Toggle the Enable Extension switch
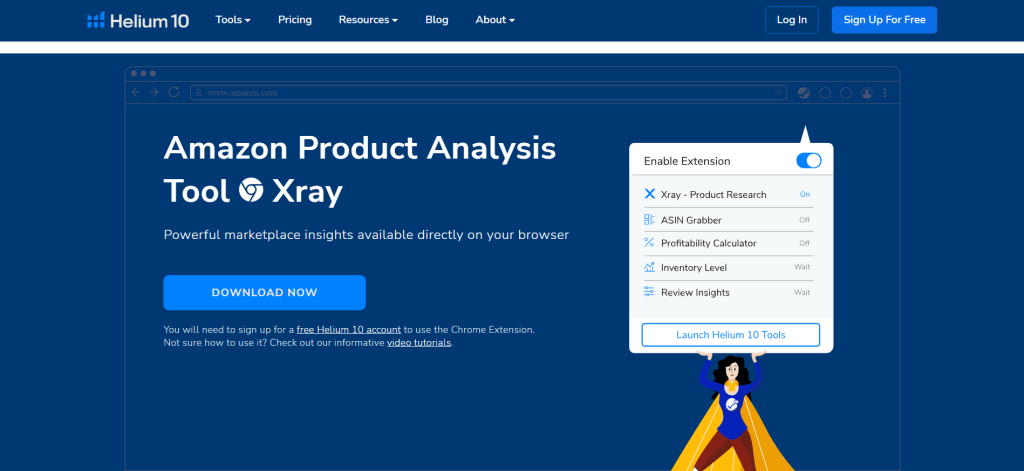The image size is (1024, 471). [x=808, y=161]
